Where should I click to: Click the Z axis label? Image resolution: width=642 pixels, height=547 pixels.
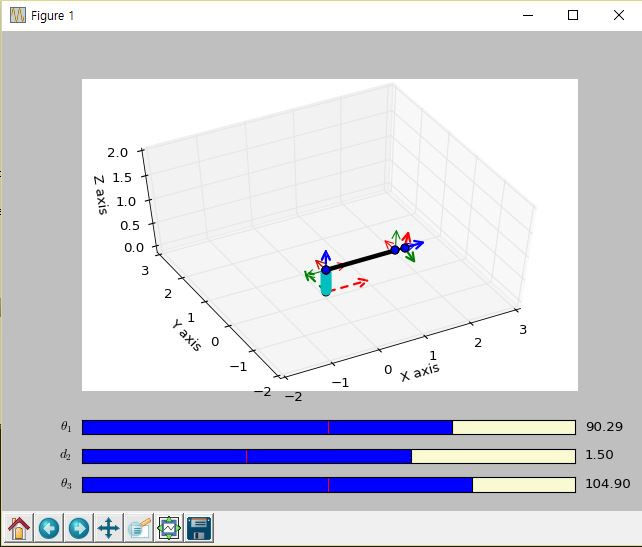(x=100, y=195)
